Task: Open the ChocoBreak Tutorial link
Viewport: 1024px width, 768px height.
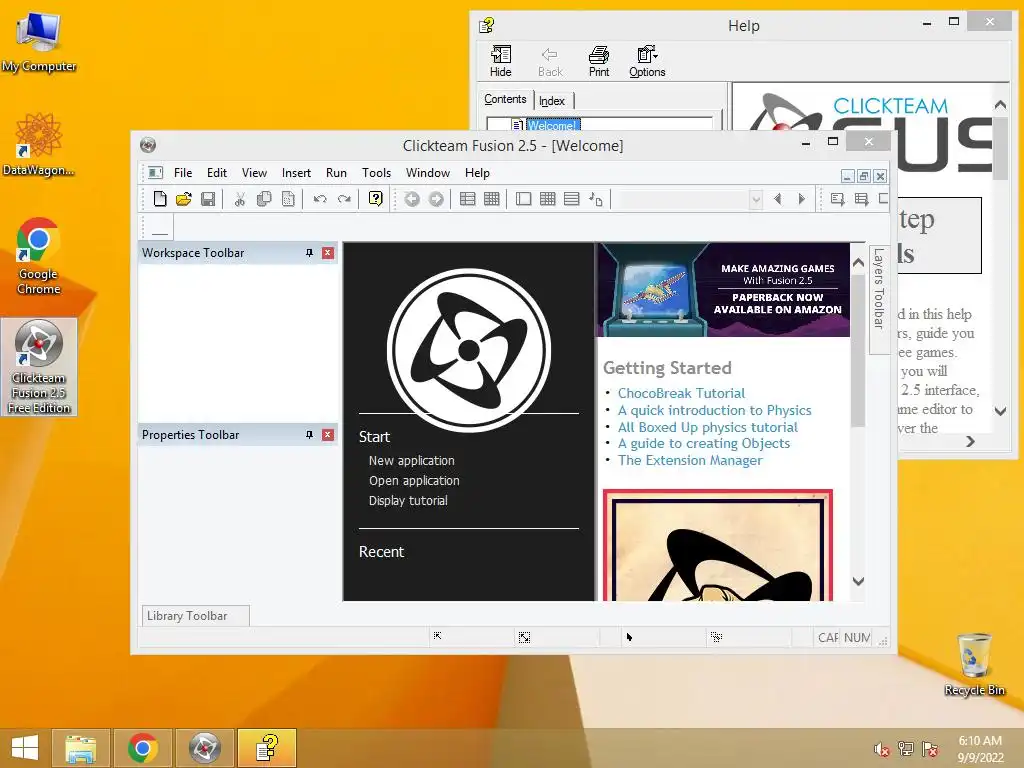Action: pyautogui.click(x=681, y=393)
